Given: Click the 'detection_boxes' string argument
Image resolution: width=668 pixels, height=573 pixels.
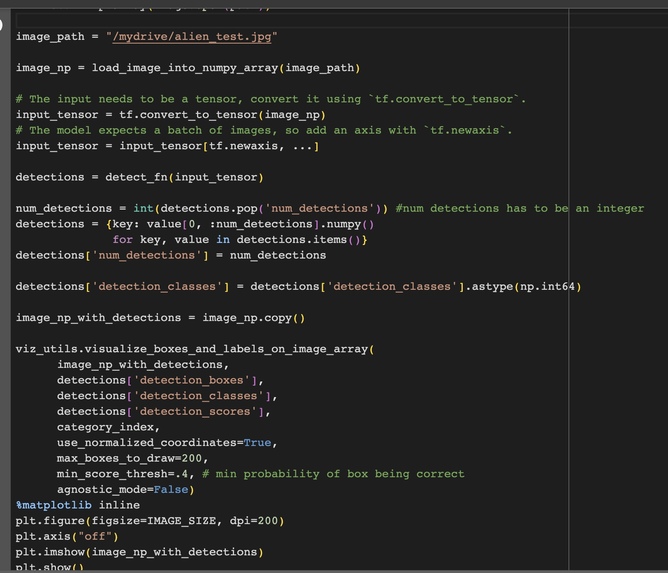Looking at the screenshot, I should click(192, 380).
